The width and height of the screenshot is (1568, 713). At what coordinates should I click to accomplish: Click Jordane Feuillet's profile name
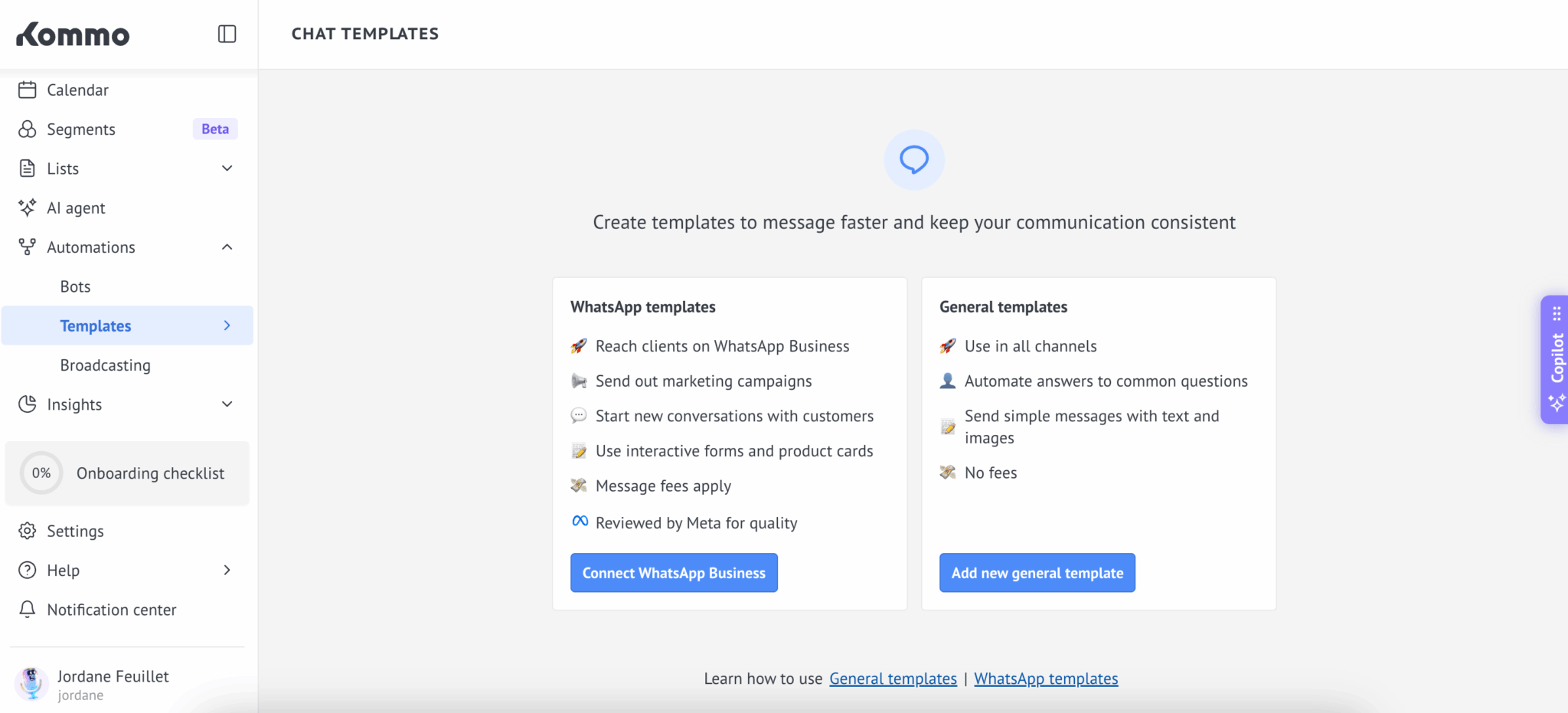point(113,676)
